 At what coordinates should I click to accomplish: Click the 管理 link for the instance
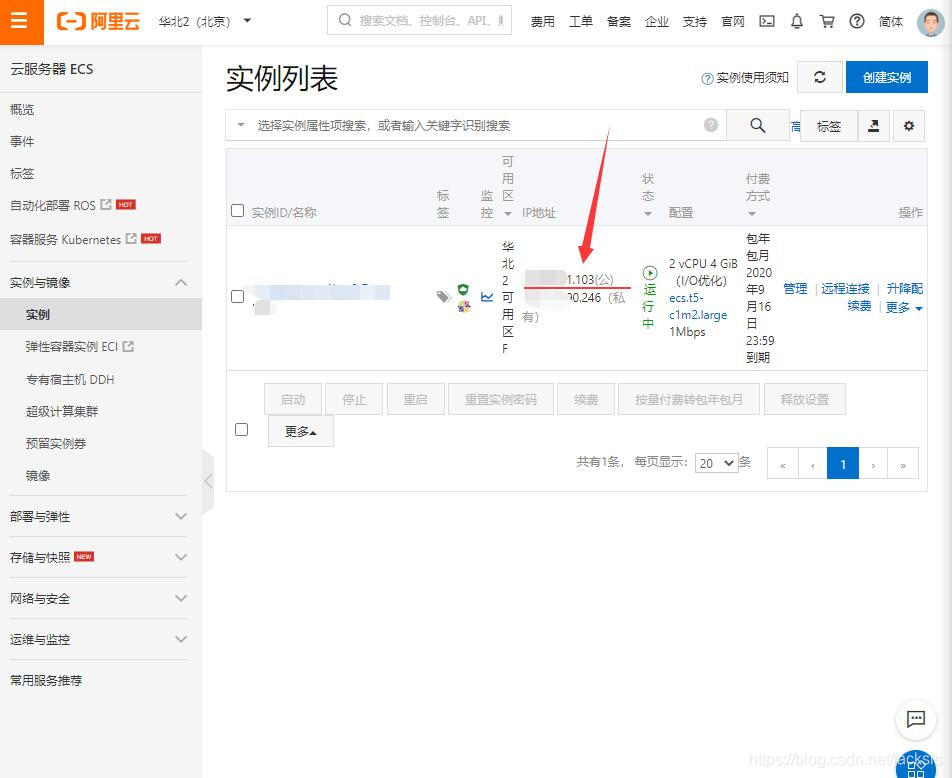(795, 288)
